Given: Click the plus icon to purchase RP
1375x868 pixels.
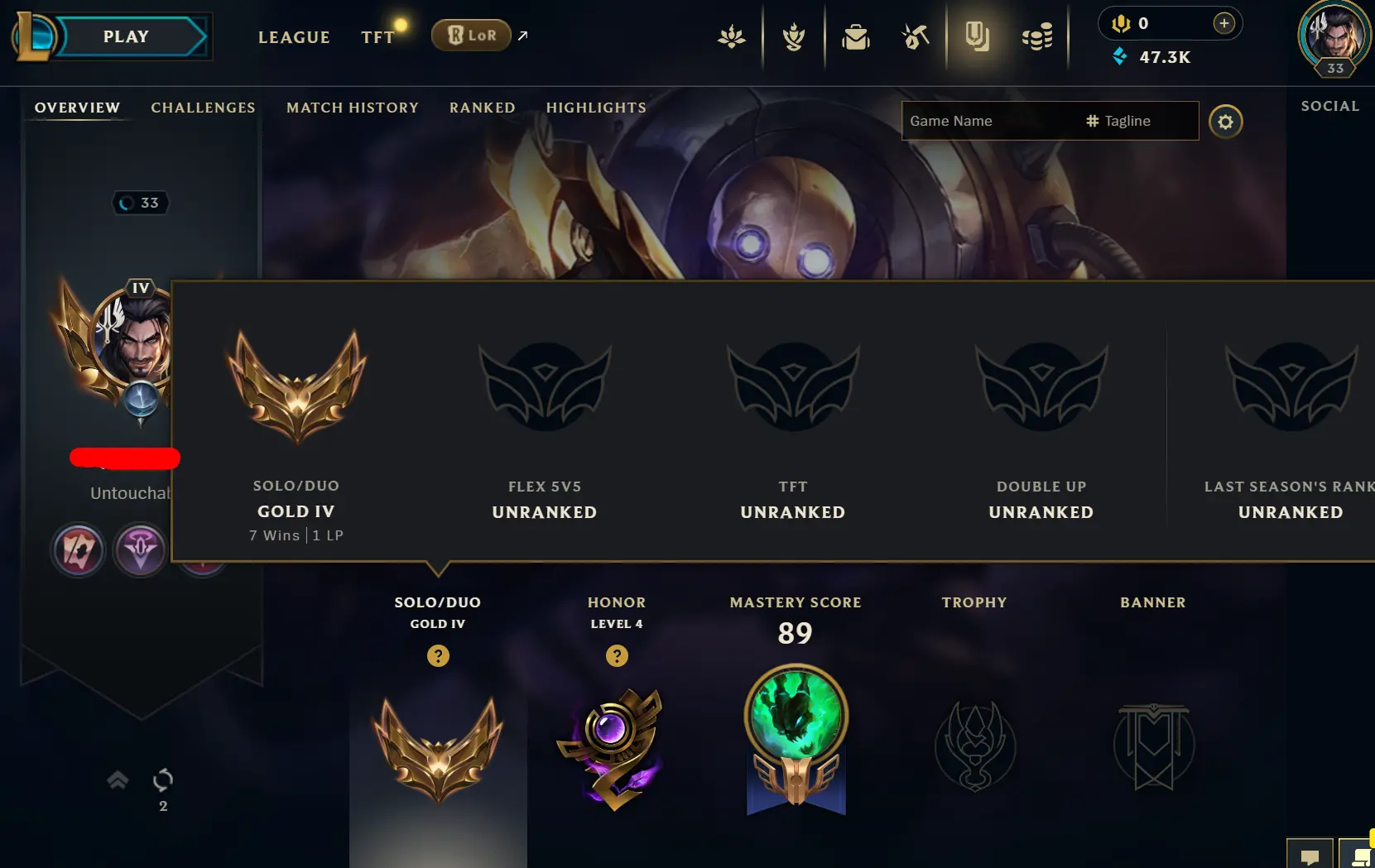Looking at the screenshot, I should pyautogui.click(x=1224, y=23).
